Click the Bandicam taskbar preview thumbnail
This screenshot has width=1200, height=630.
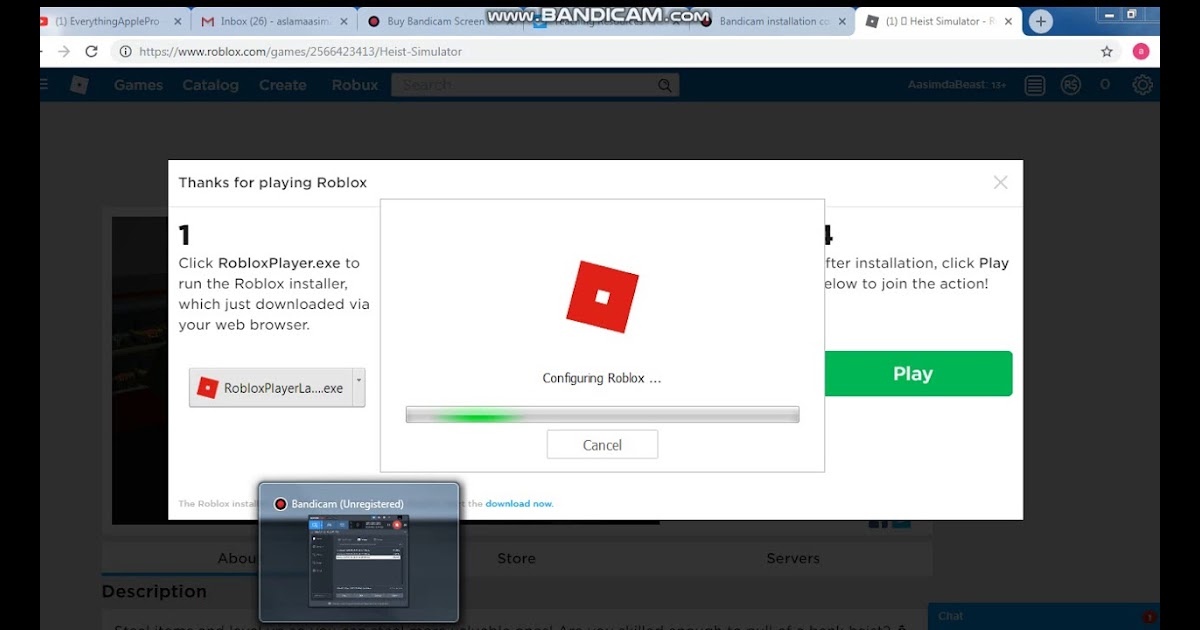(359, 561)
